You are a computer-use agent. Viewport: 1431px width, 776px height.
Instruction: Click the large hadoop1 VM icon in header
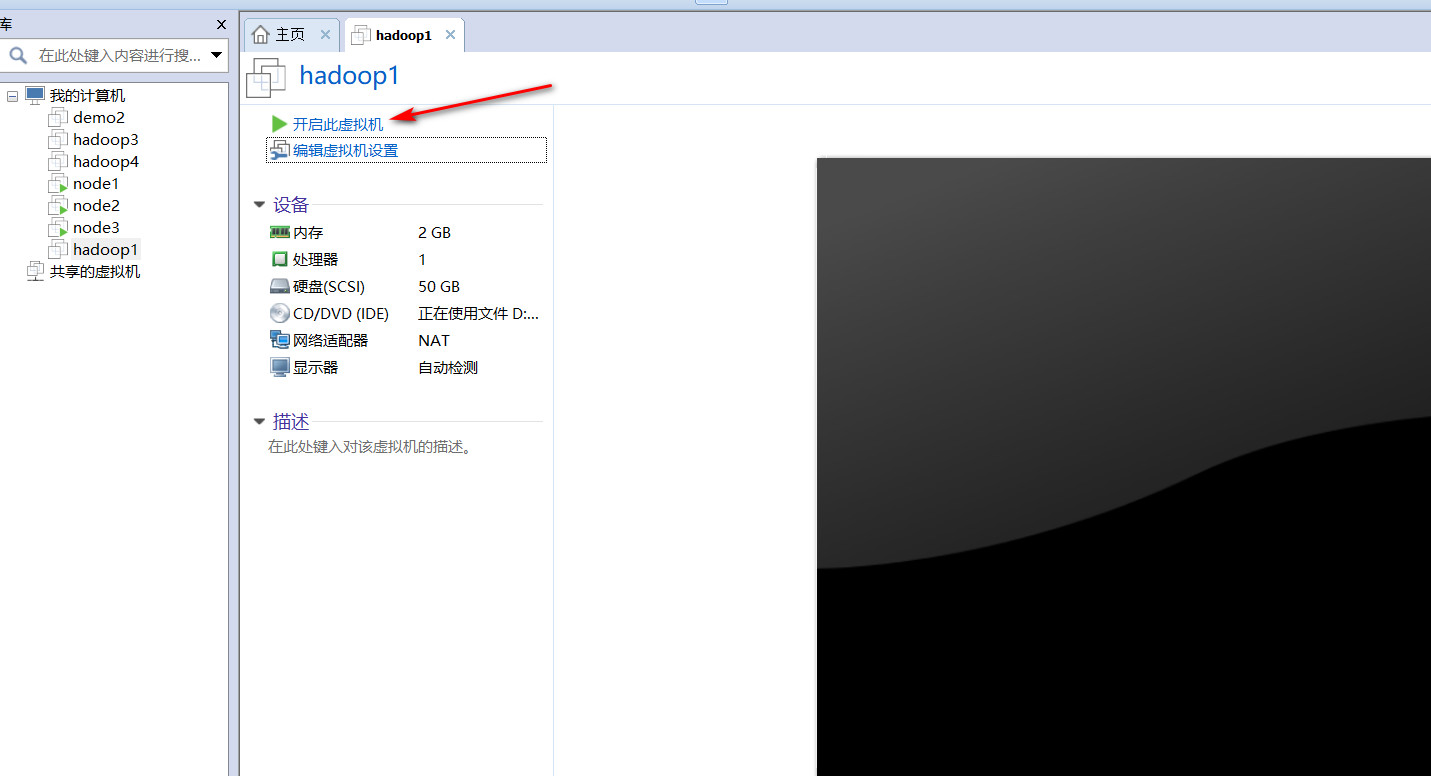pyautogui.click(x=266, y=77)
